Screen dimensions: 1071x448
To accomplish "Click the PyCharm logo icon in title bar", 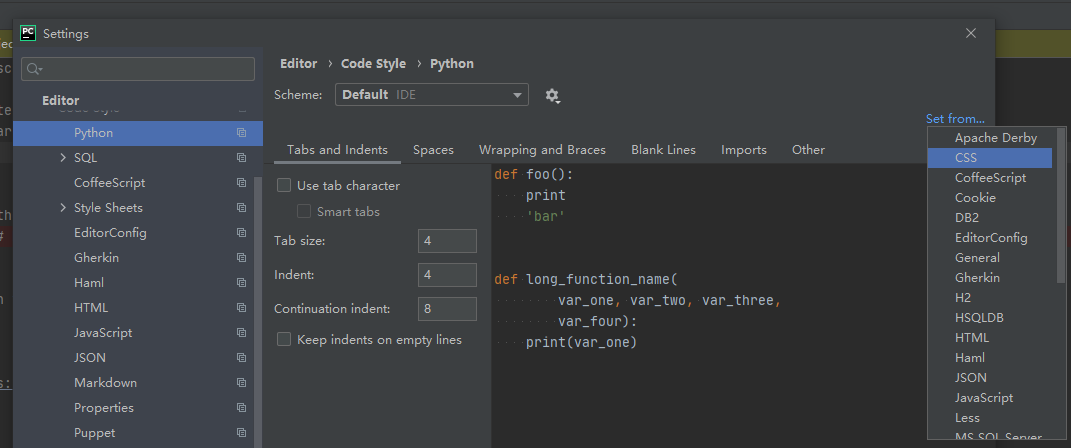I will [28, 33].
